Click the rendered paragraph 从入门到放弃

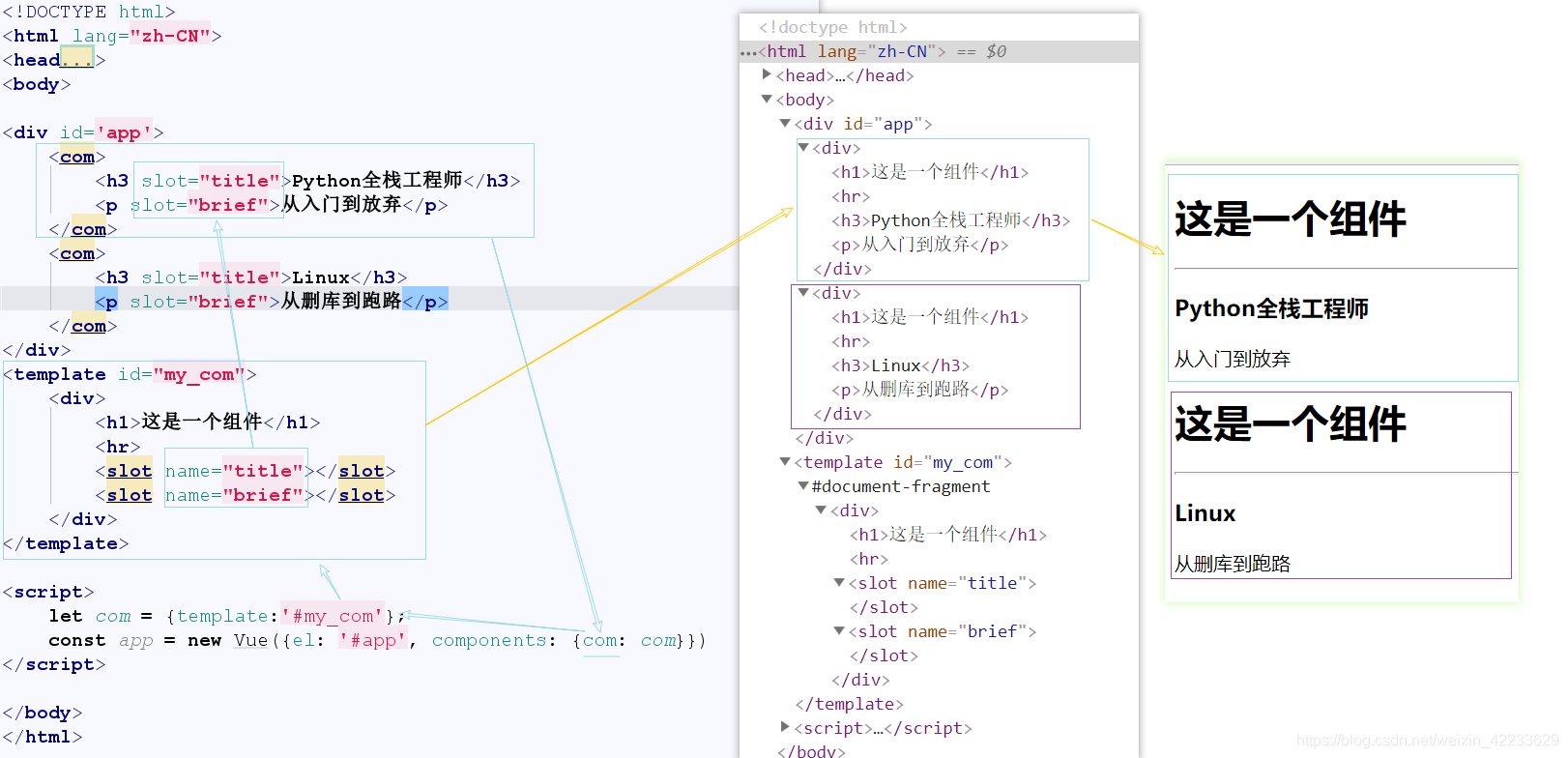coord(1233,359)
